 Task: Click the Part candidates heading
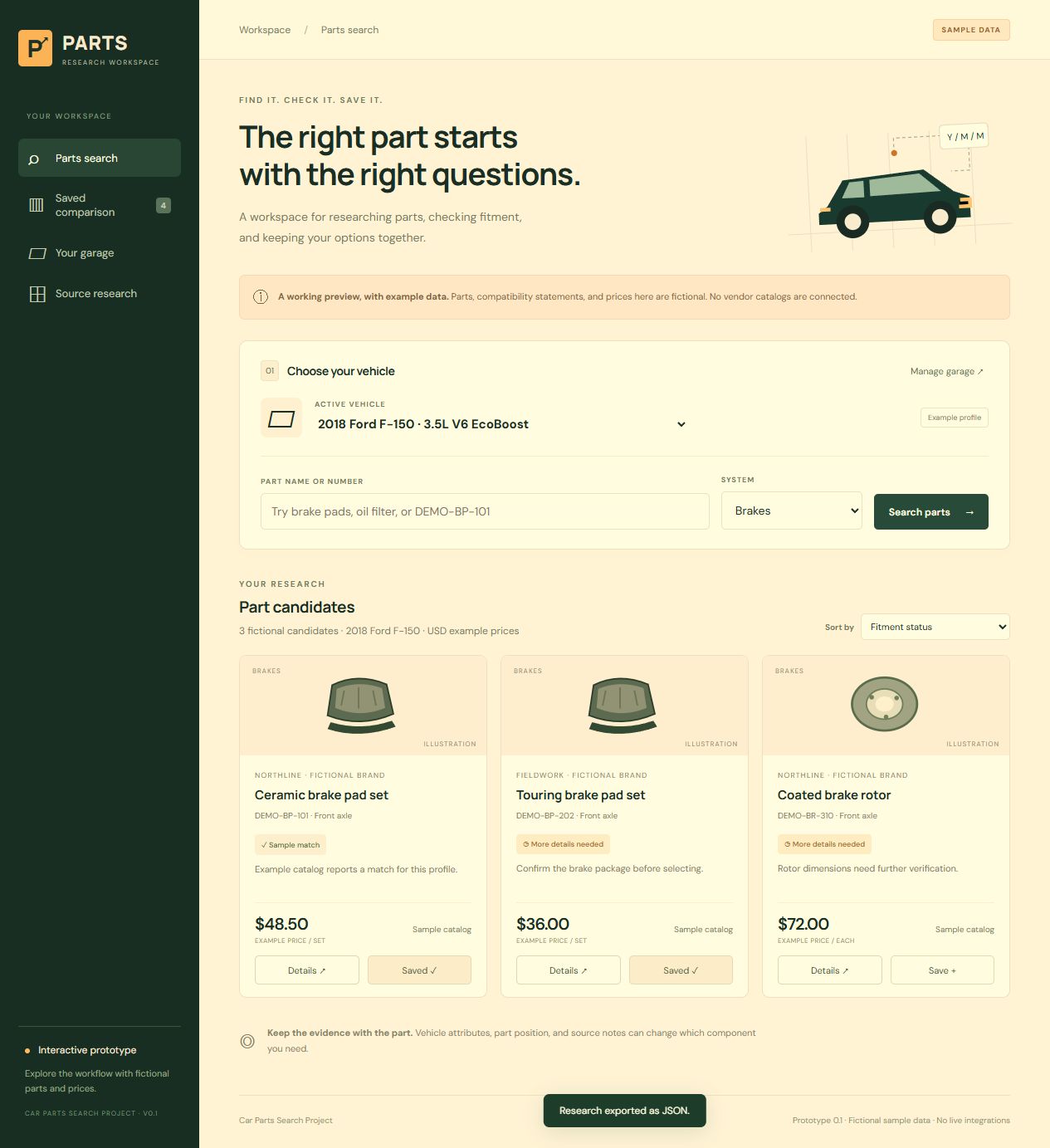[297, 608]
